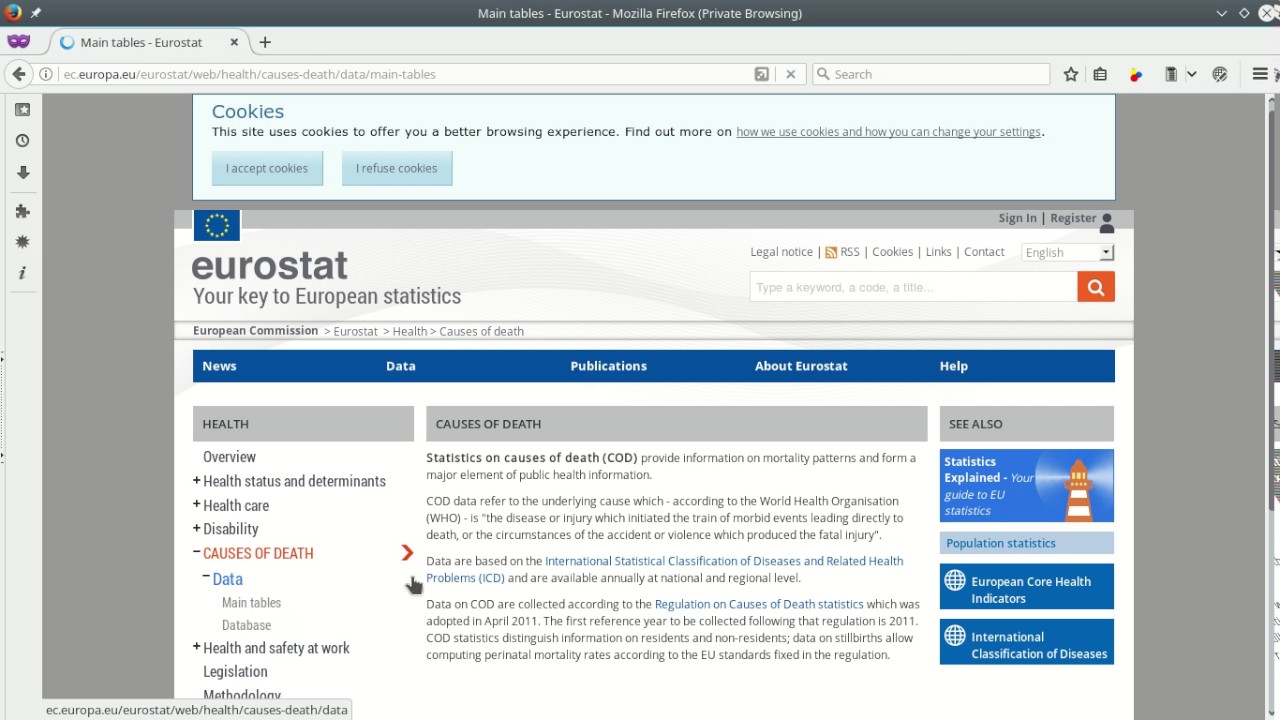Click the EU flag logo

(x=217, y=225)
